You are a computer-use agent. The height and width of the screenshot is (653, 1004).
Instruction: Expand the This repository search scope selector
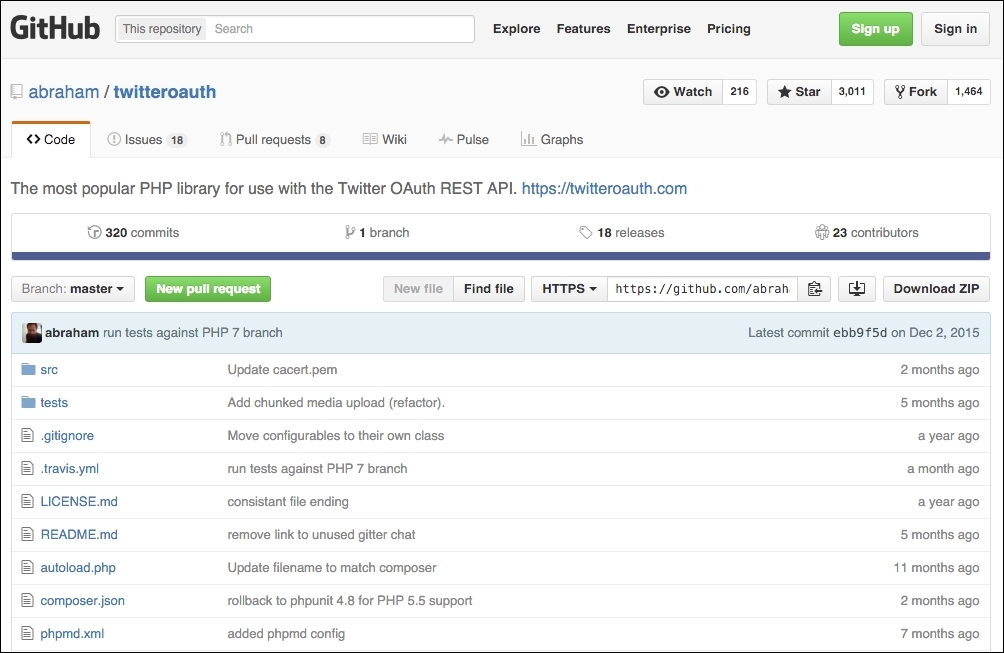tap(160, 28)
